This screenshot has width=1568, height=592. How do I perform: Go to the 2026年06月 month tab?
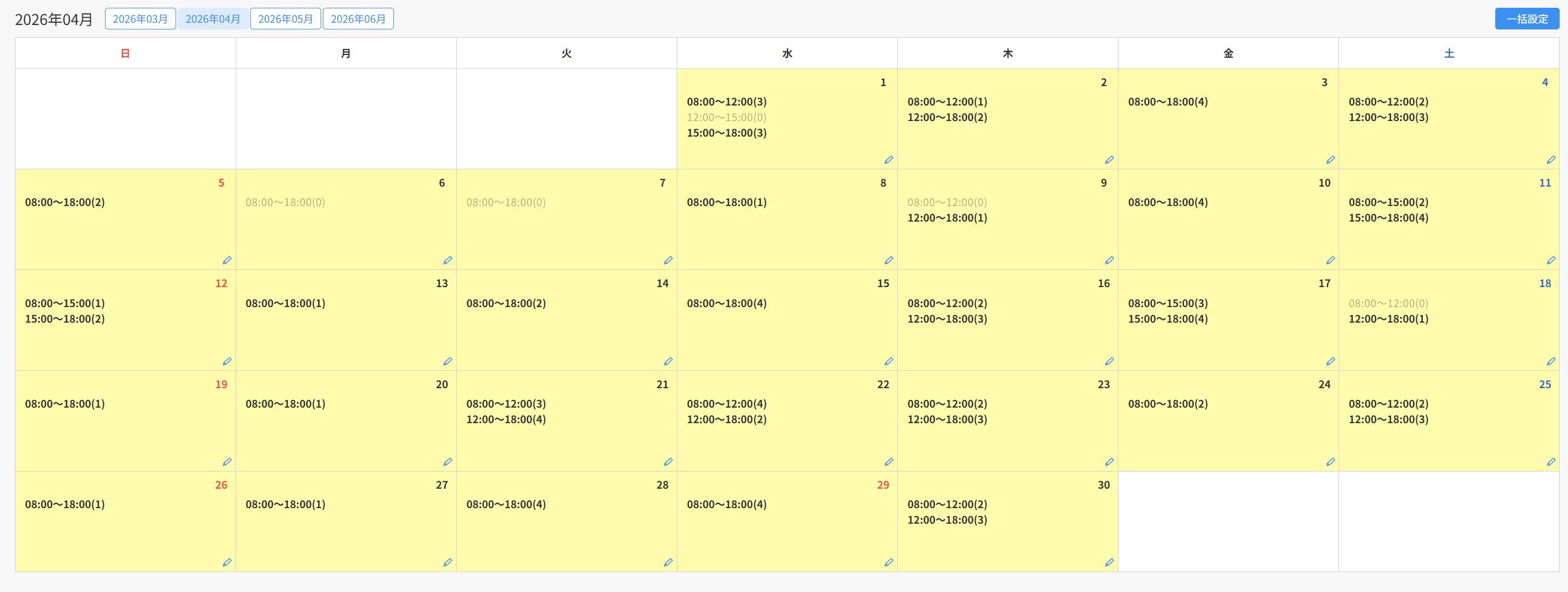(358, 19)
